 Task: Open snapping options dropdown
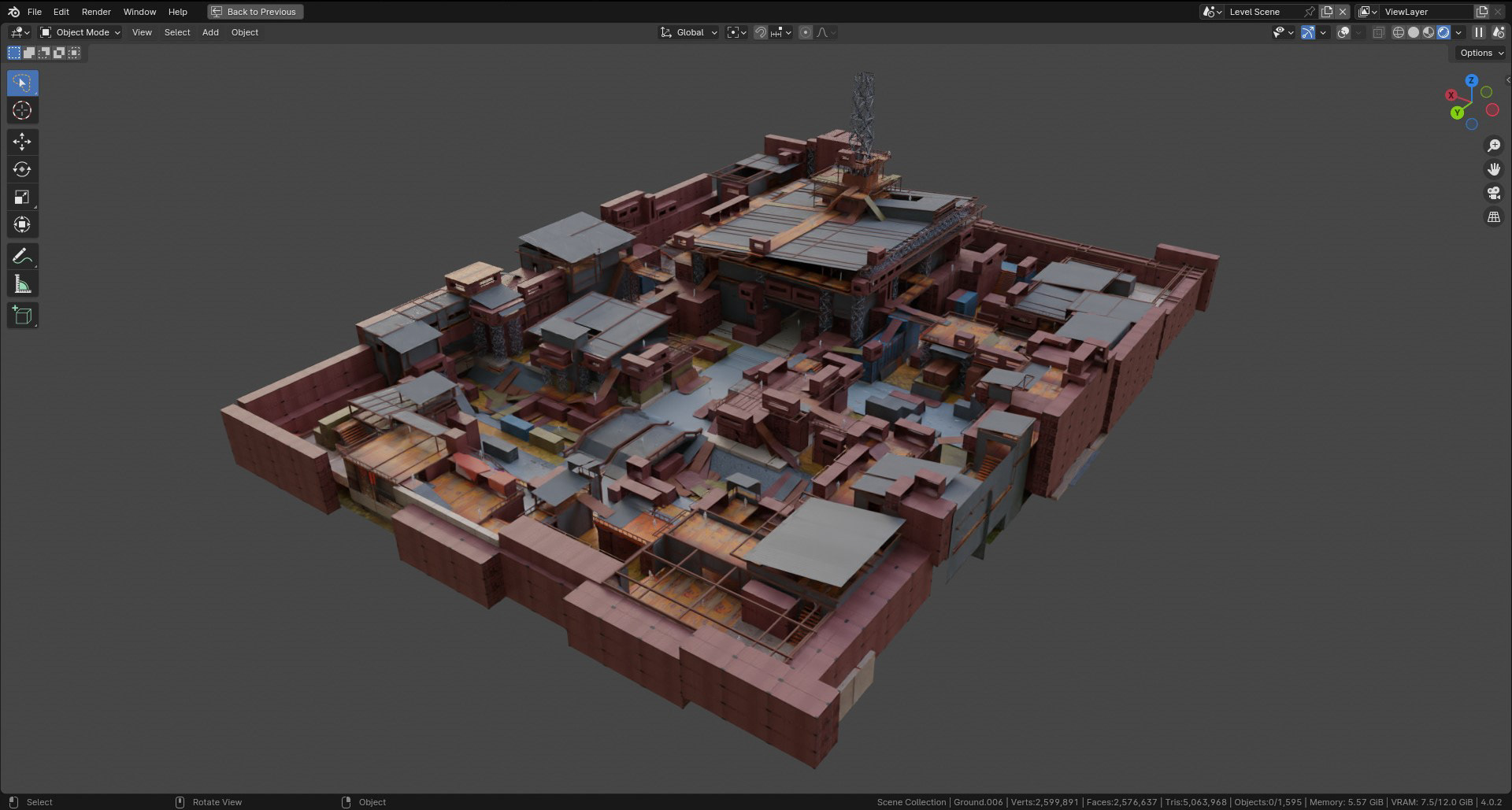[781, 32]
